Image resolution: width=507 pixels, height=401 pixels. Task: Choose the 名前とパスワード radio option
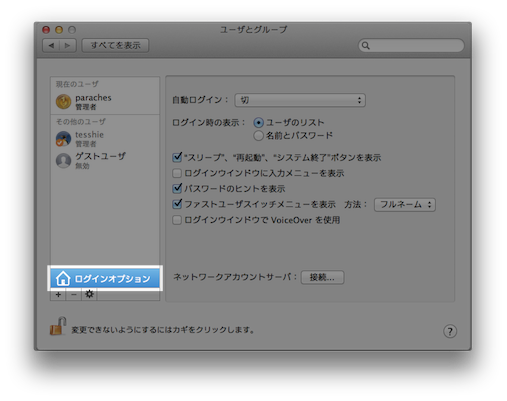(x=258, y=135)
